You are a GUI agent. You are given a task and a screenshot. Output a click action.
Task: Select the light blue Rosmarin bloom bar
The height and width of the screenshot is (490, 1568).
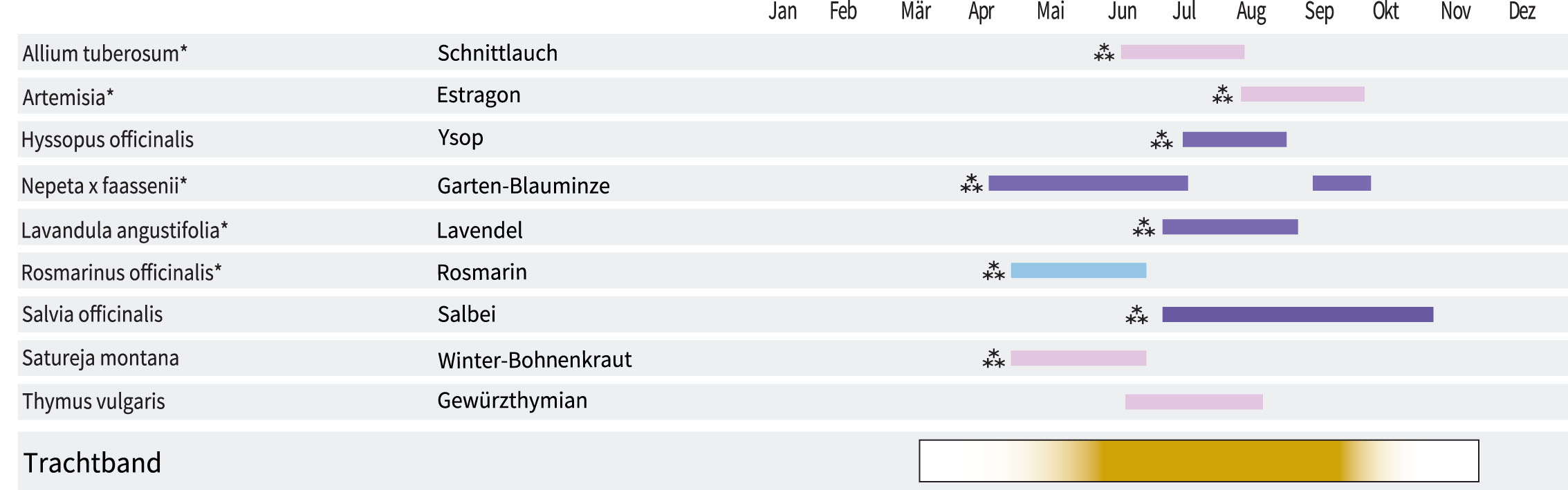1078,270
